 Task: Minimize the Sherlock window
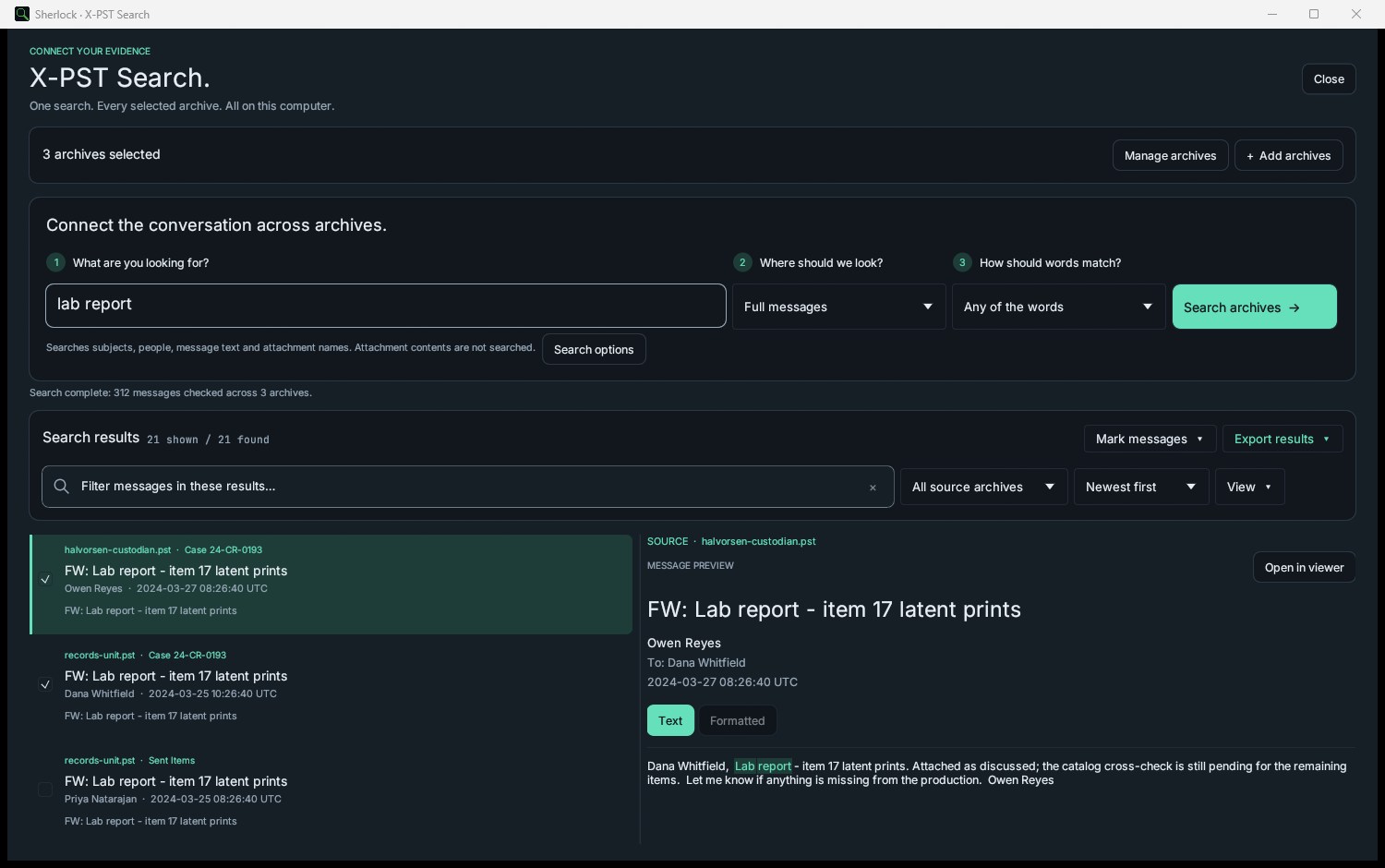(1272, 14)
